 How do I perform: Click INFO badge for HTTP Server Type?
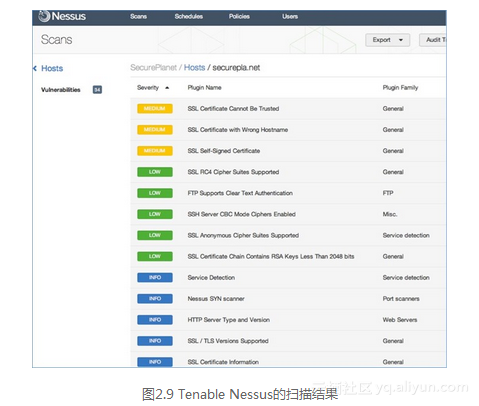pos(155,320)
